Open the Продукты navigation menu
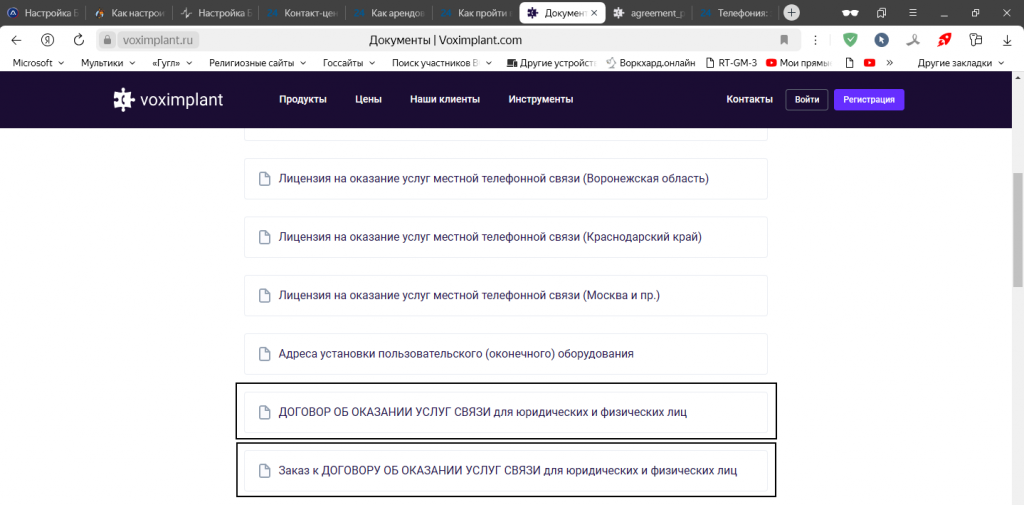Viewport: 1024px width, 505px height. pyautogui.click(x=303, y=100)
